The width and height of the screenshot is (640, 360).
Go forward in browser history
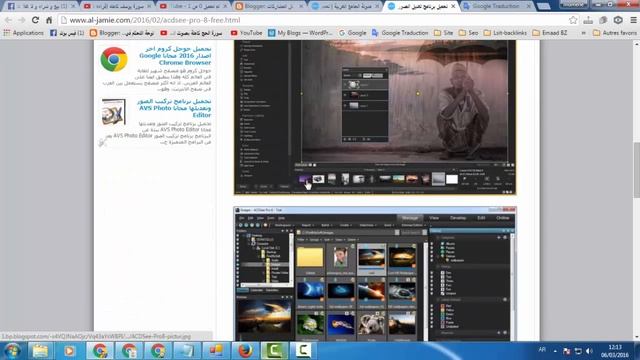pyautogui.click(x=22, y=20)
